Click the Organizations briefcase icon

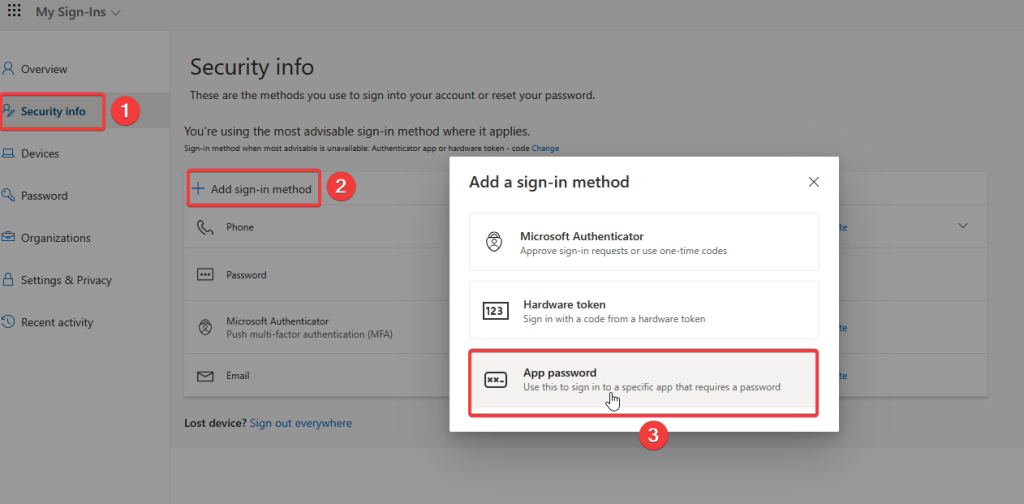click(9, 238)
